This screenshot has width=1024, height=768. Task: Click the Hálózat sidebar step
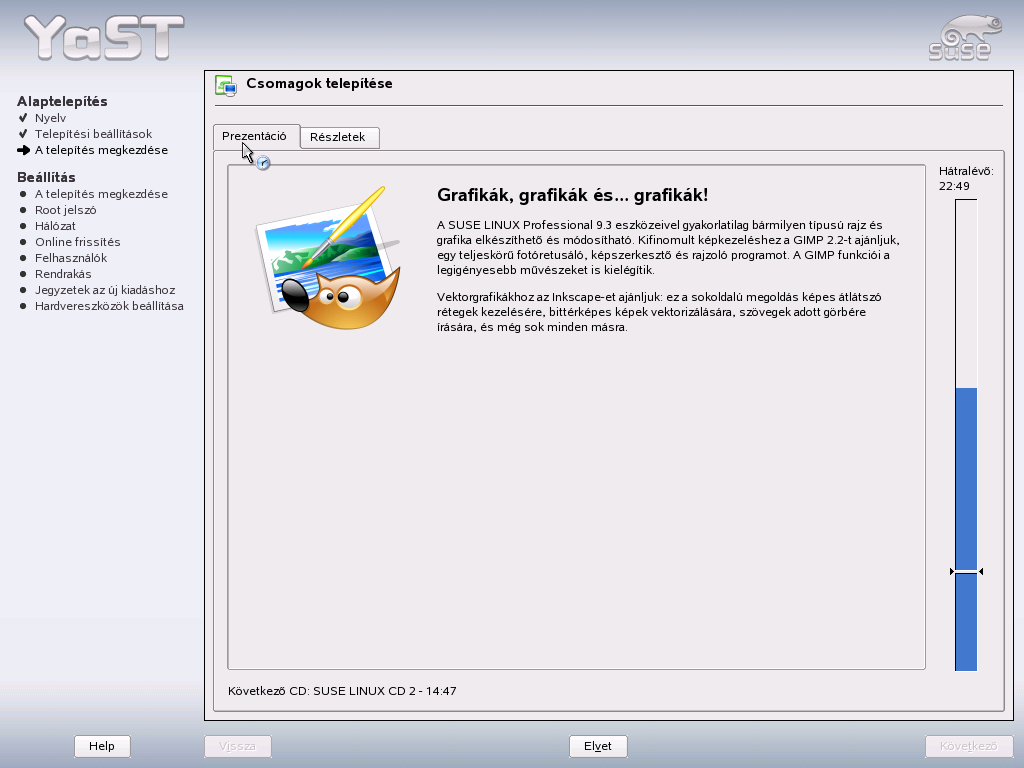point(55,226)
